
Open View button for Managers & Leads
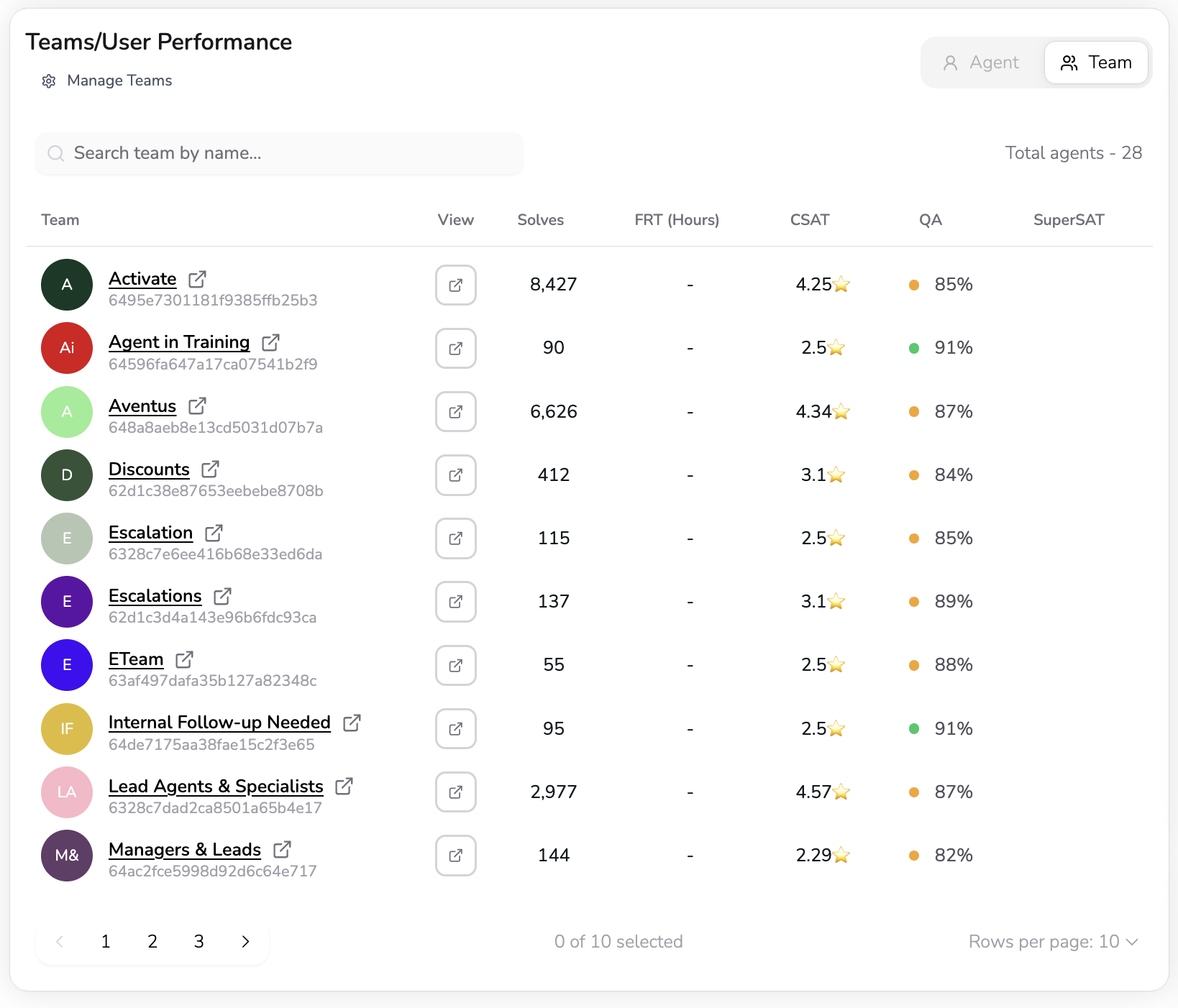click(x=455, y=856)
